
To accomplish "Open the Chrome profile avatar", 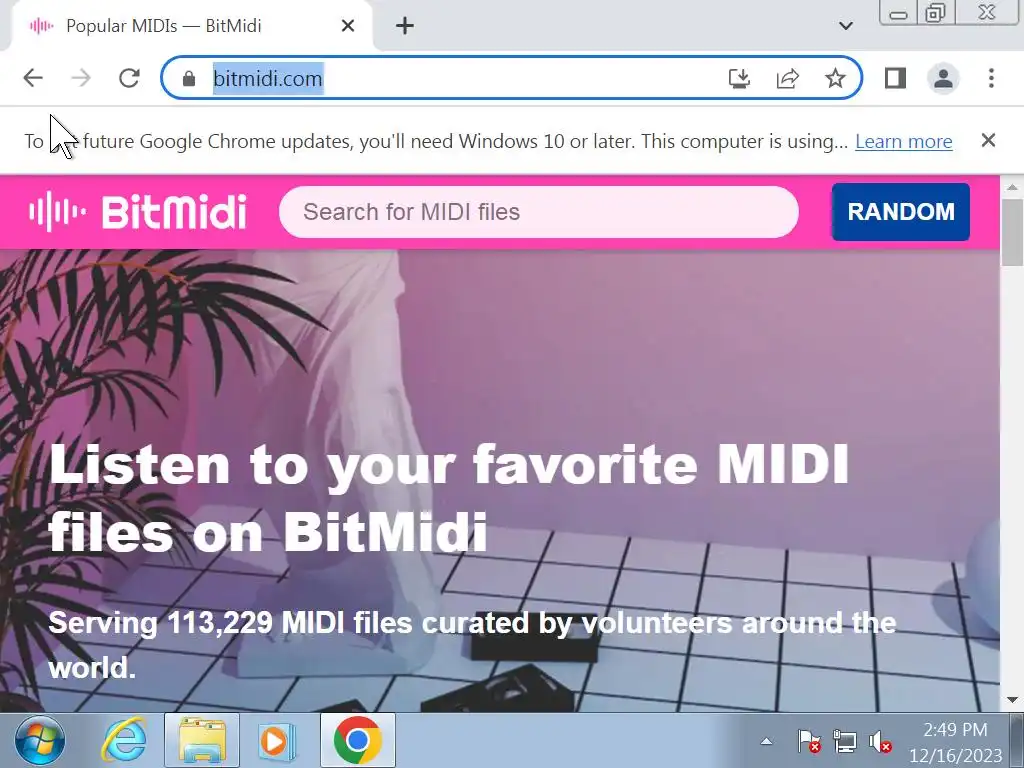I will 943,78.
